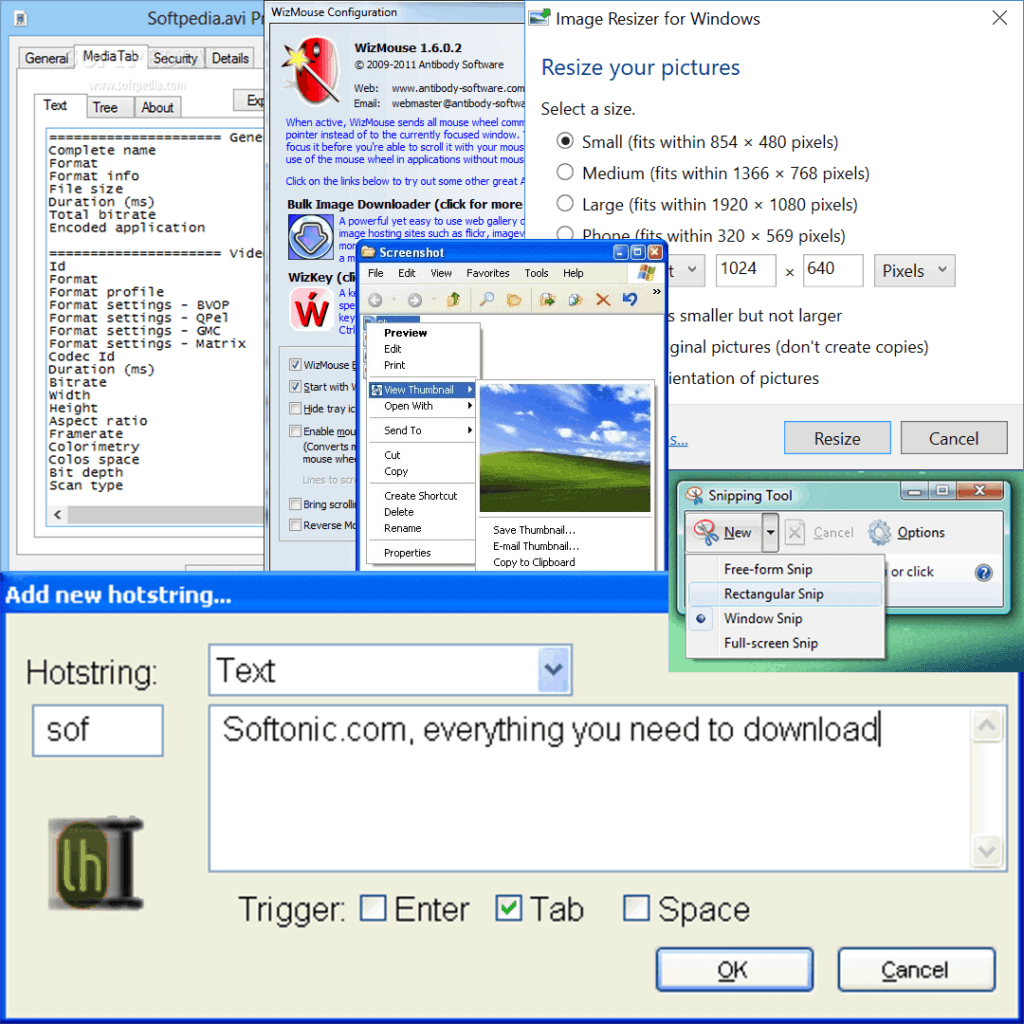
Task: Select the Search icon in Screenshot toolbar
Action: point(487,298)
